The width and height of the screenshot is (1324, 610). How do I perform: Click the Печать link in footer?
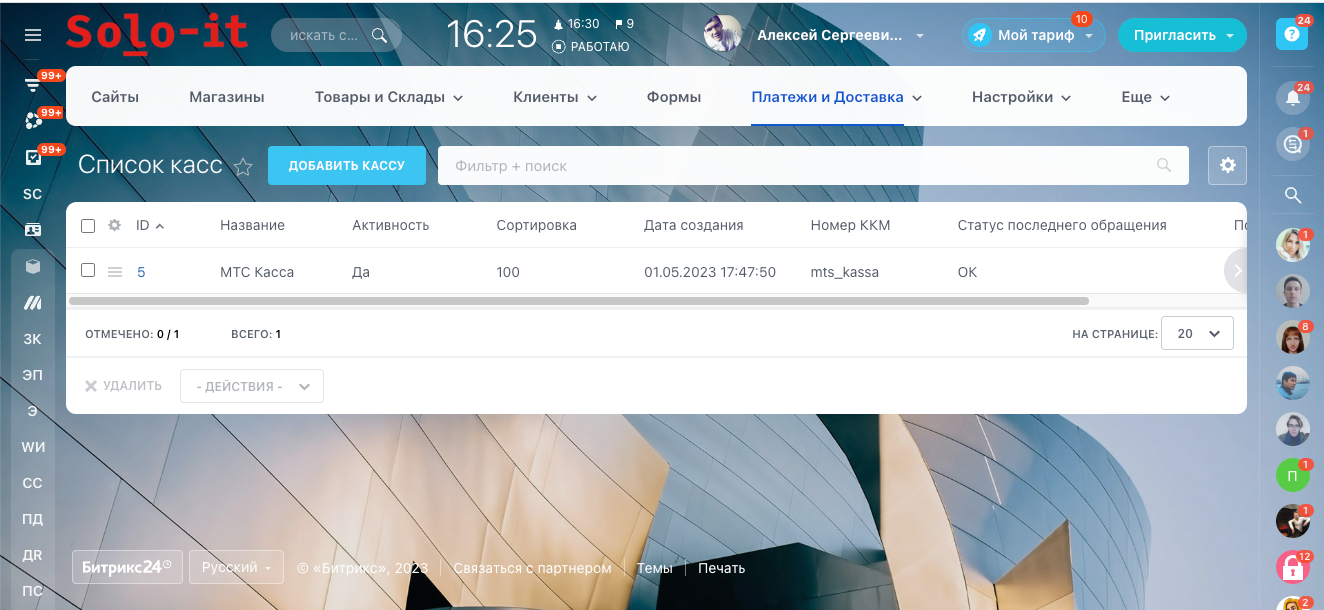tap(721, 568)
